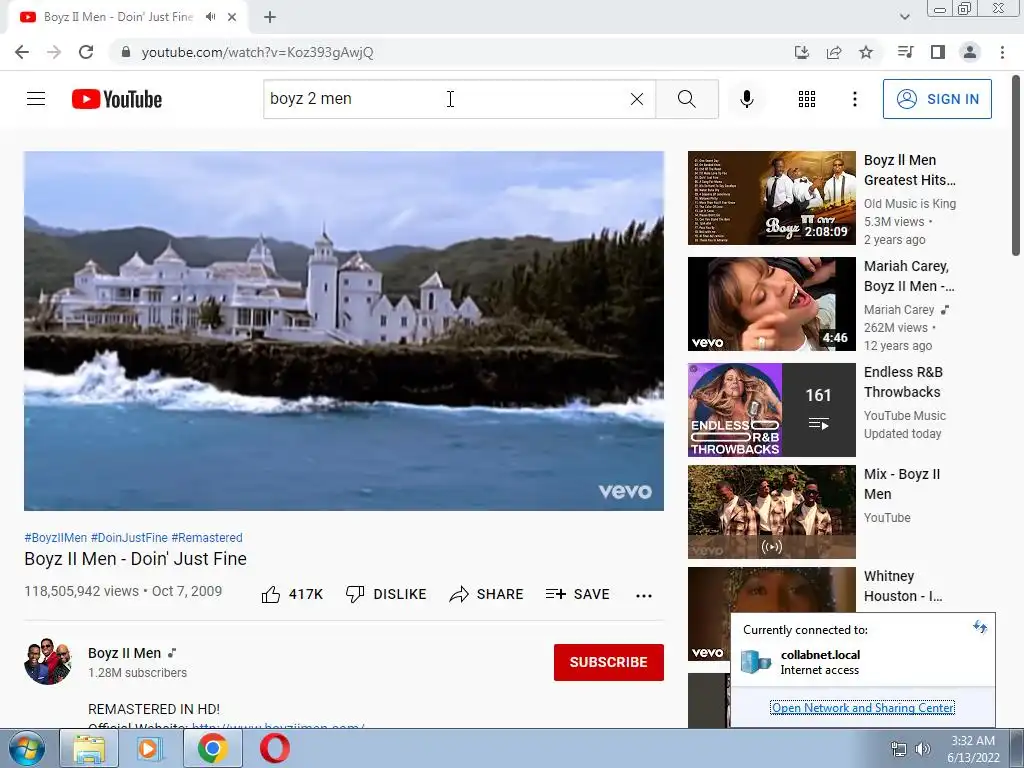Reload the YouTube page
This screenshot has width=1024, height=768.
click(86, 52)
